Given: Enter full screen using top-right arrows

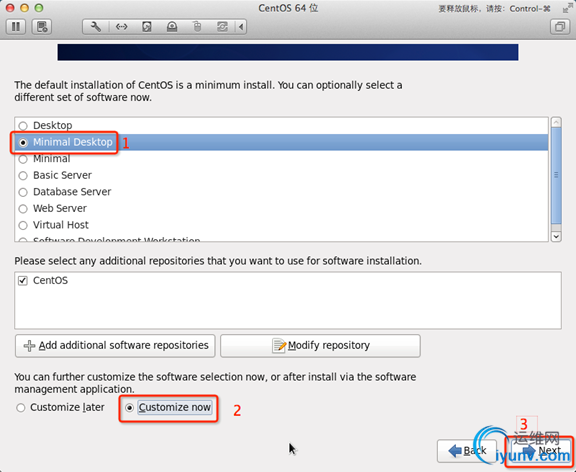Looking at the screenshot, I should (x=567, y=8).
